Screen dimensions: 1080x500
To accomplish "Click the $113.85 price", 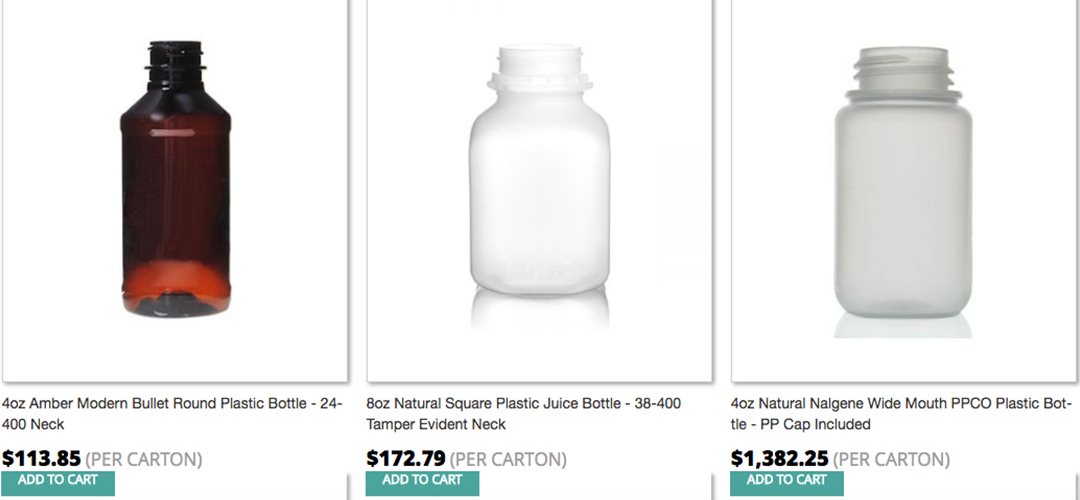I will point(41,459).
